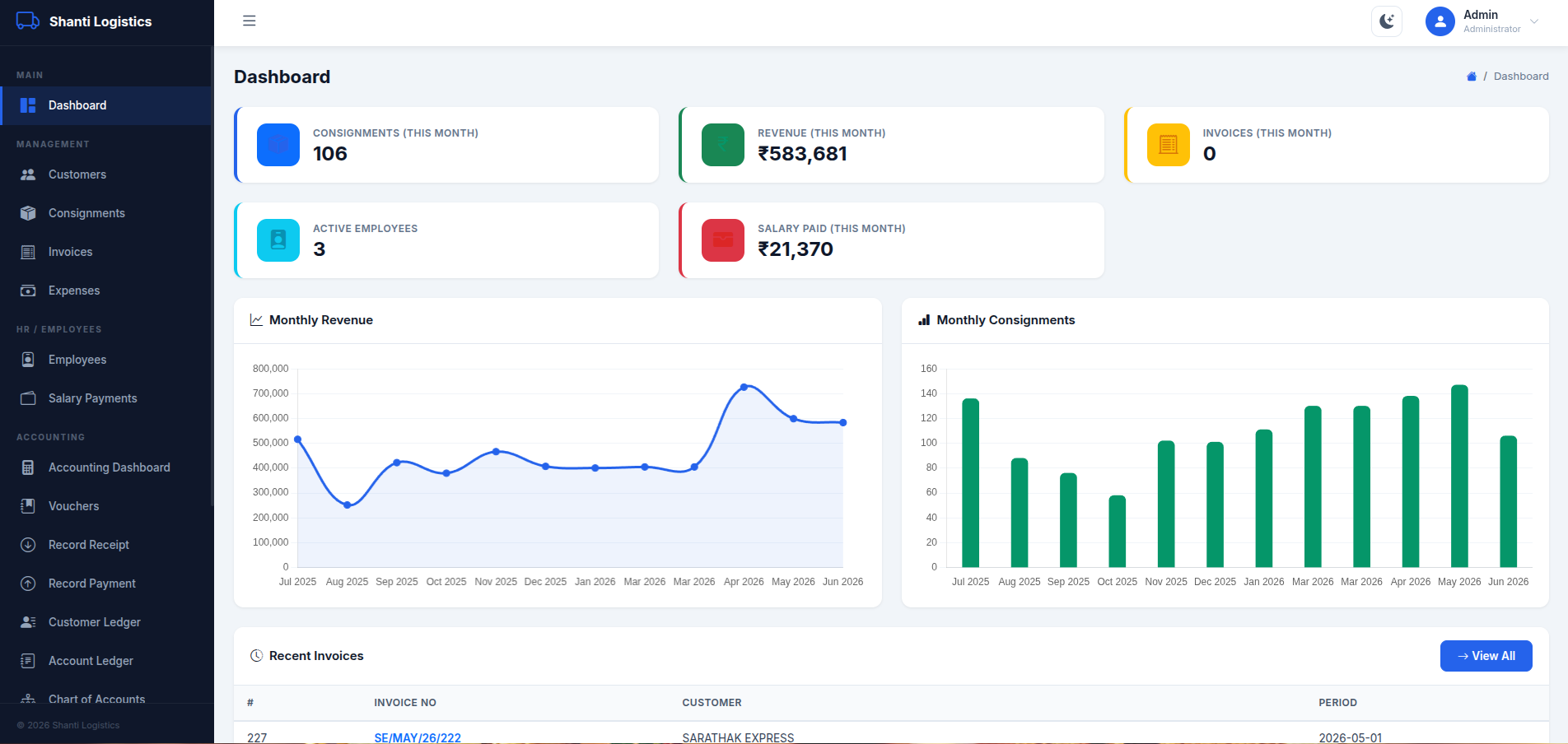
Task: Open the Admin user dropdown menu
Action: [1482, 21]
